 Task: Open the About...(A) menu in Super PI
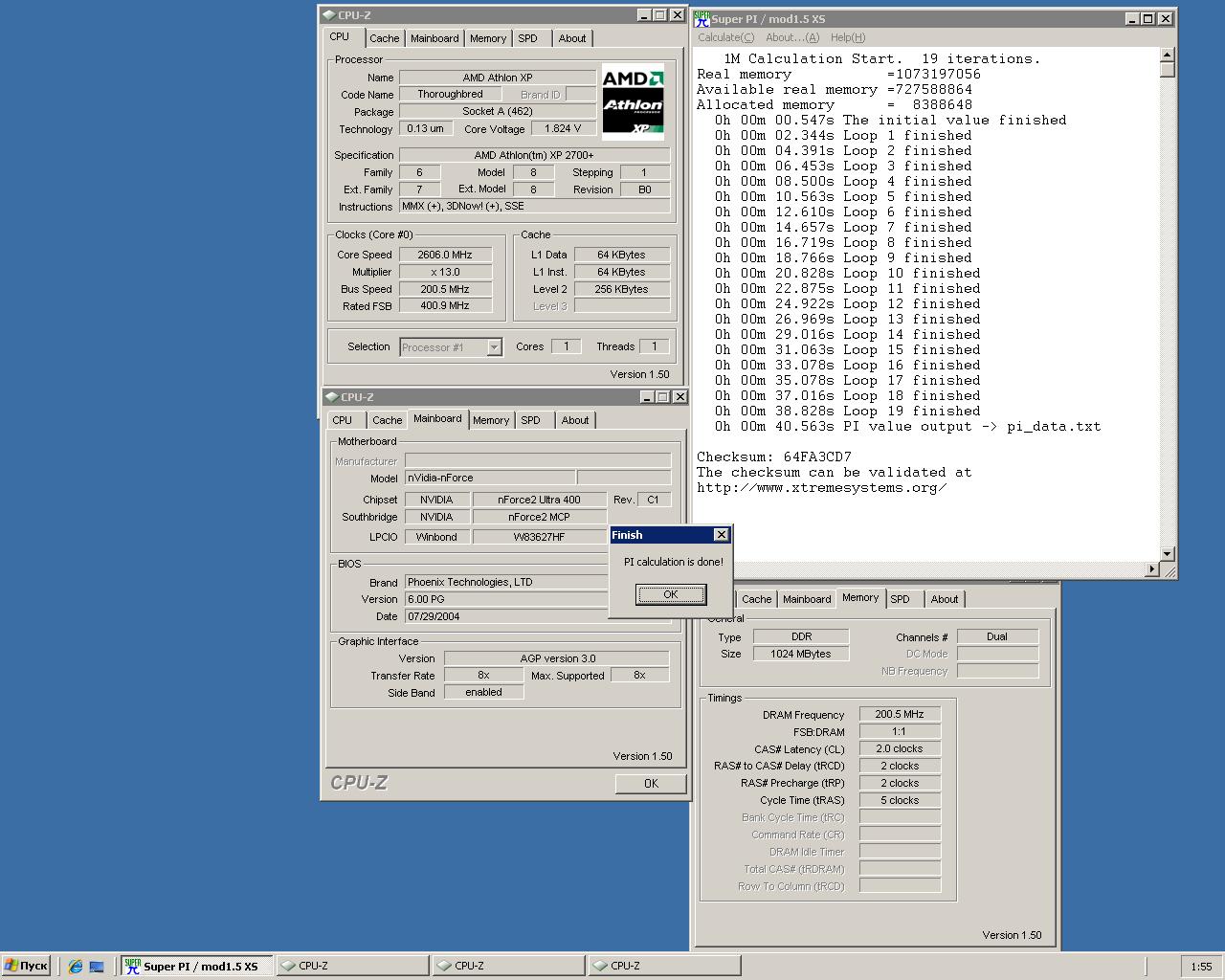pyautogui.click(x=792, y=37)
